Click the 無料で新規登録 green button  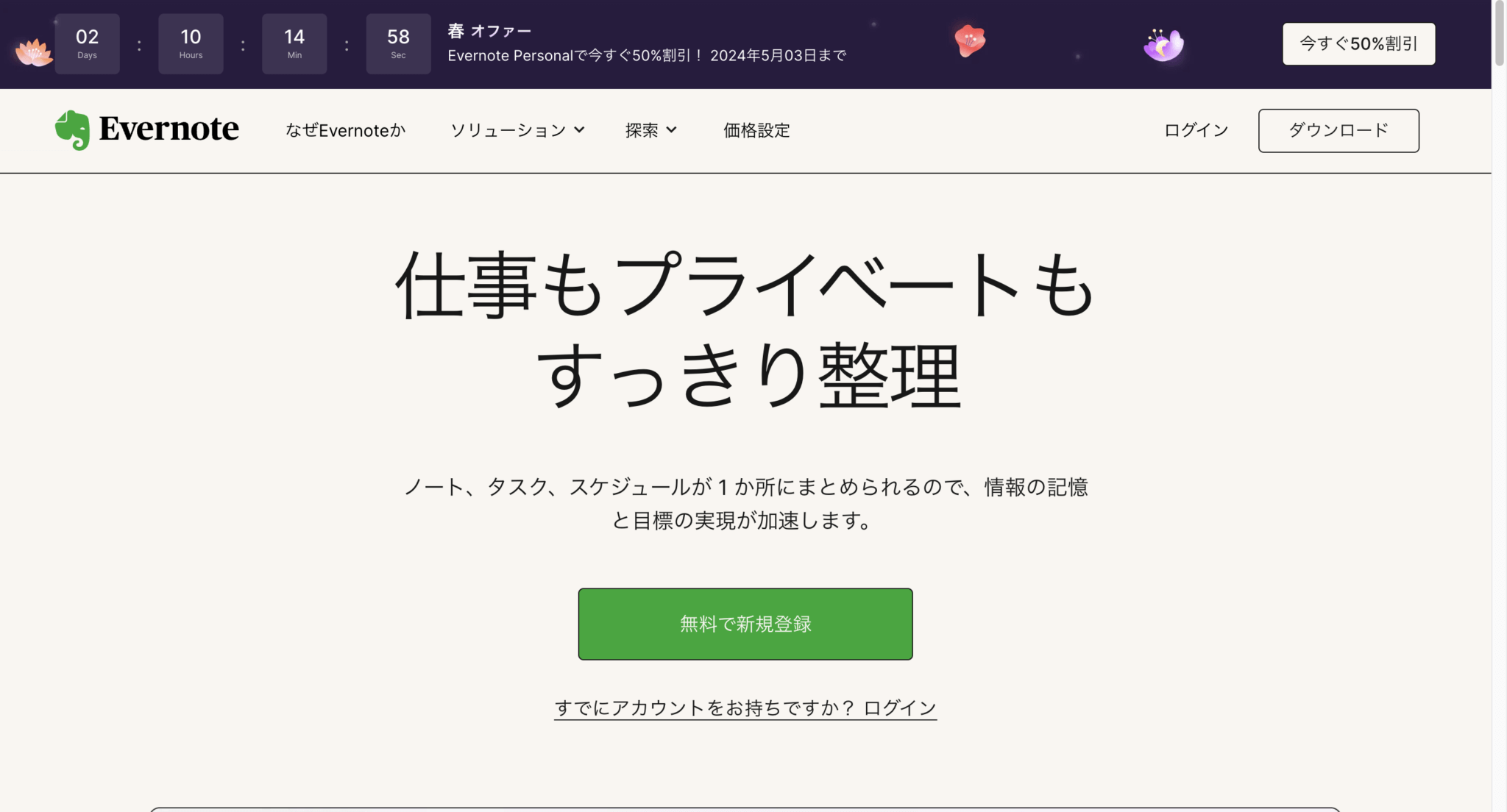[745, 624]
